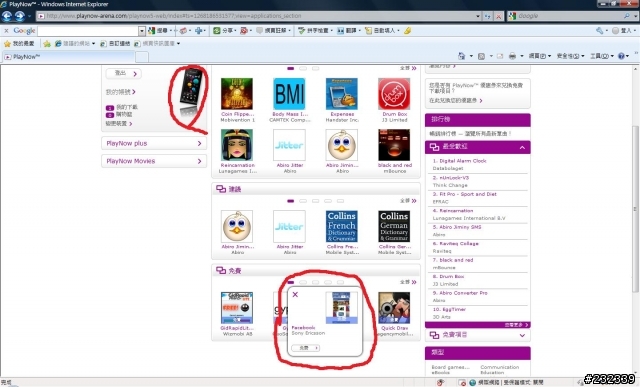The height and width of the screenshot is (387, 640).
Task: Click the vertical page scrollbar
Action: (635, 209)
